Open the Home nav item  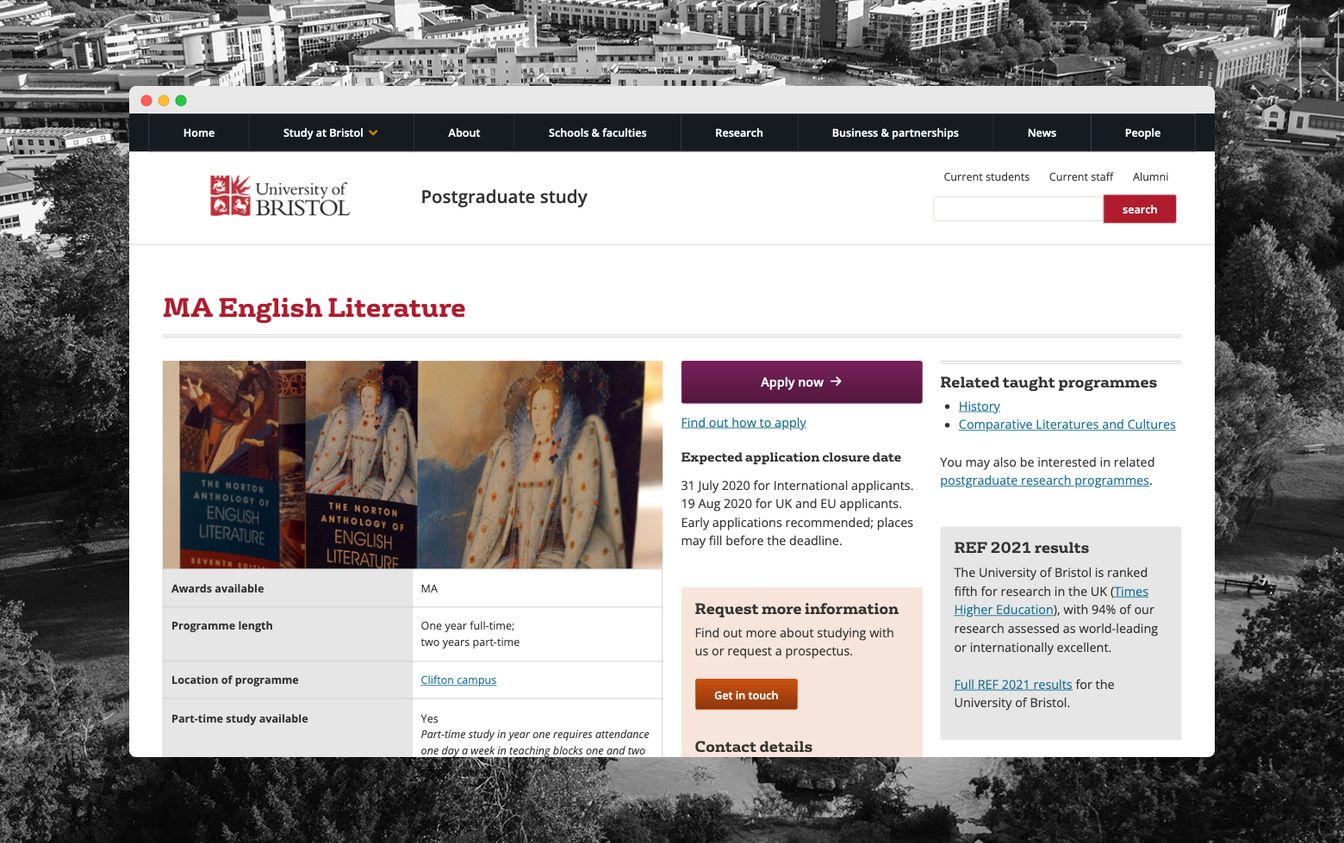199,133
